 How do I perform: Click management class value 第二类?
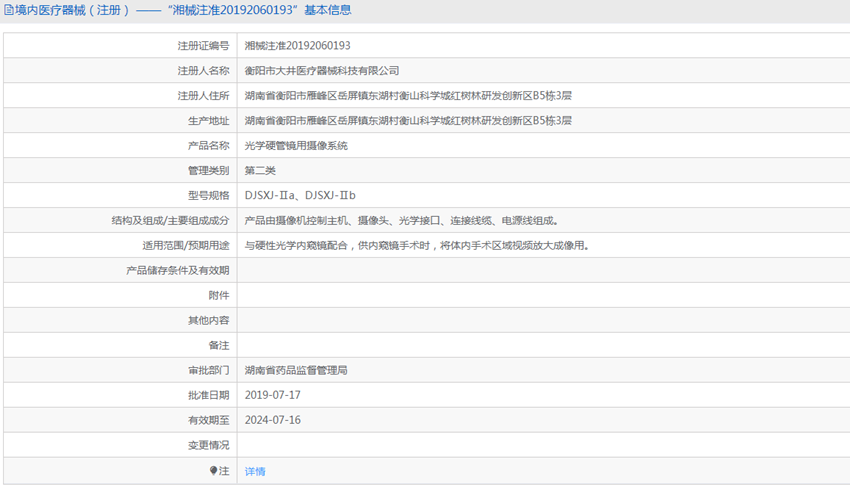[260, 170]
